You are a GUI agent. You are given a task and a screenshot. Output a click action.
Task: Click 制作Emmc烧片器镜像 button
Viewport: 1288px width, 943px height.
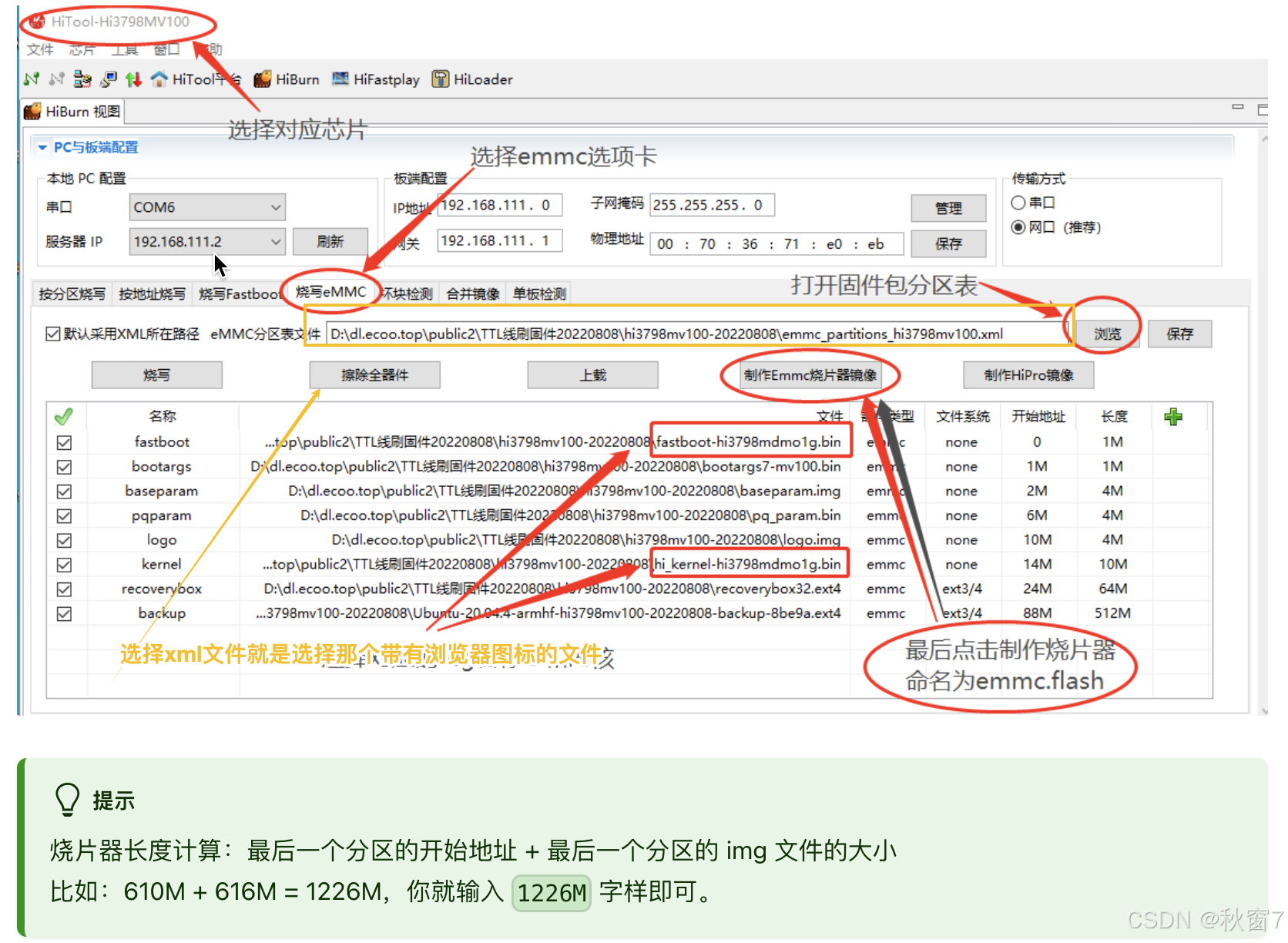tap(810, 375)
